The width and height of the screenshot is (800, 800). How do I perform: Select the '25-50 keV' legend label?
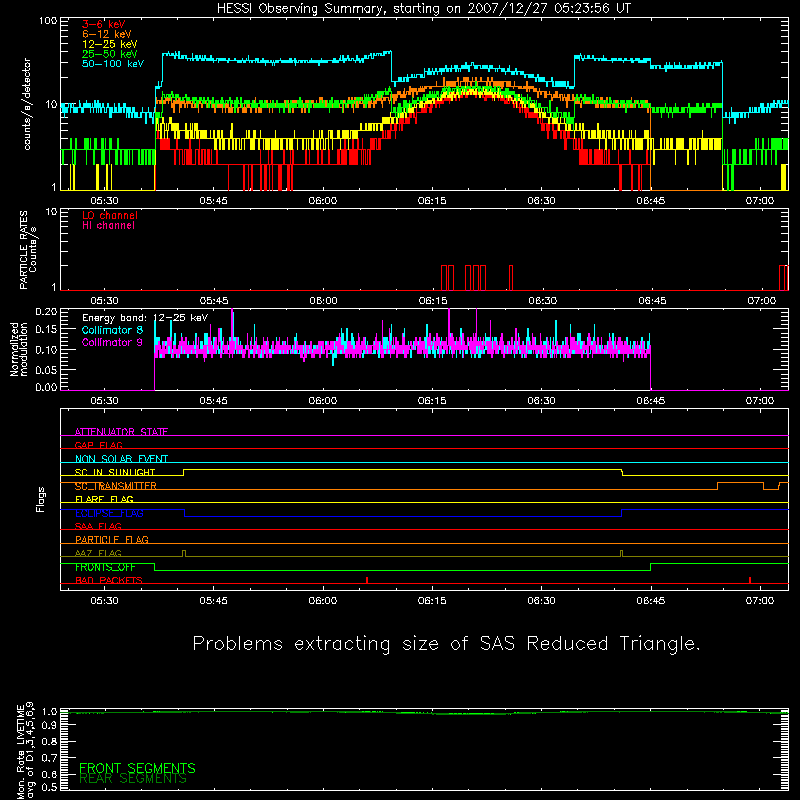pyautogui.click(x=110, y=54)
